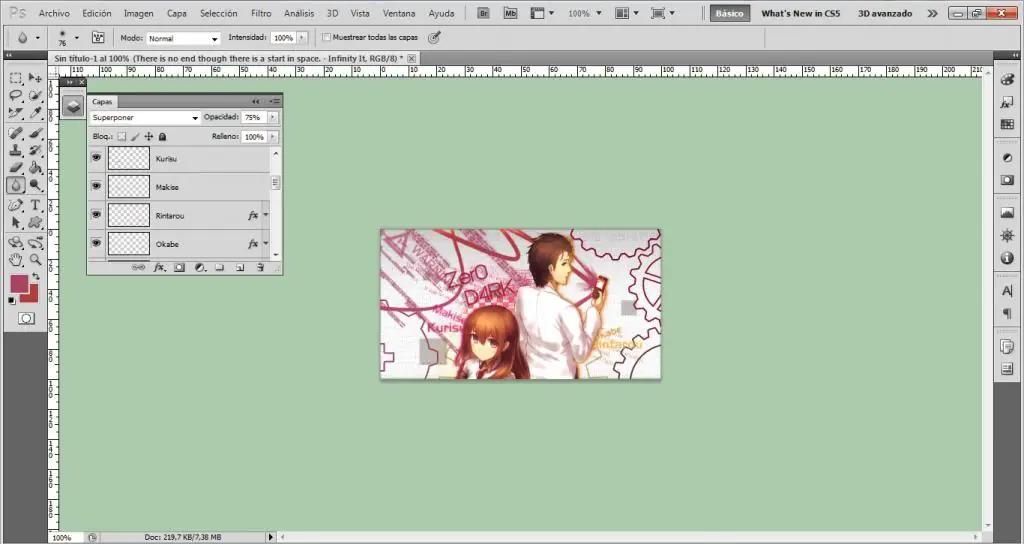Select the Quick Selection tool
The height and width of the screenshot is (544, 1024).
35,96
